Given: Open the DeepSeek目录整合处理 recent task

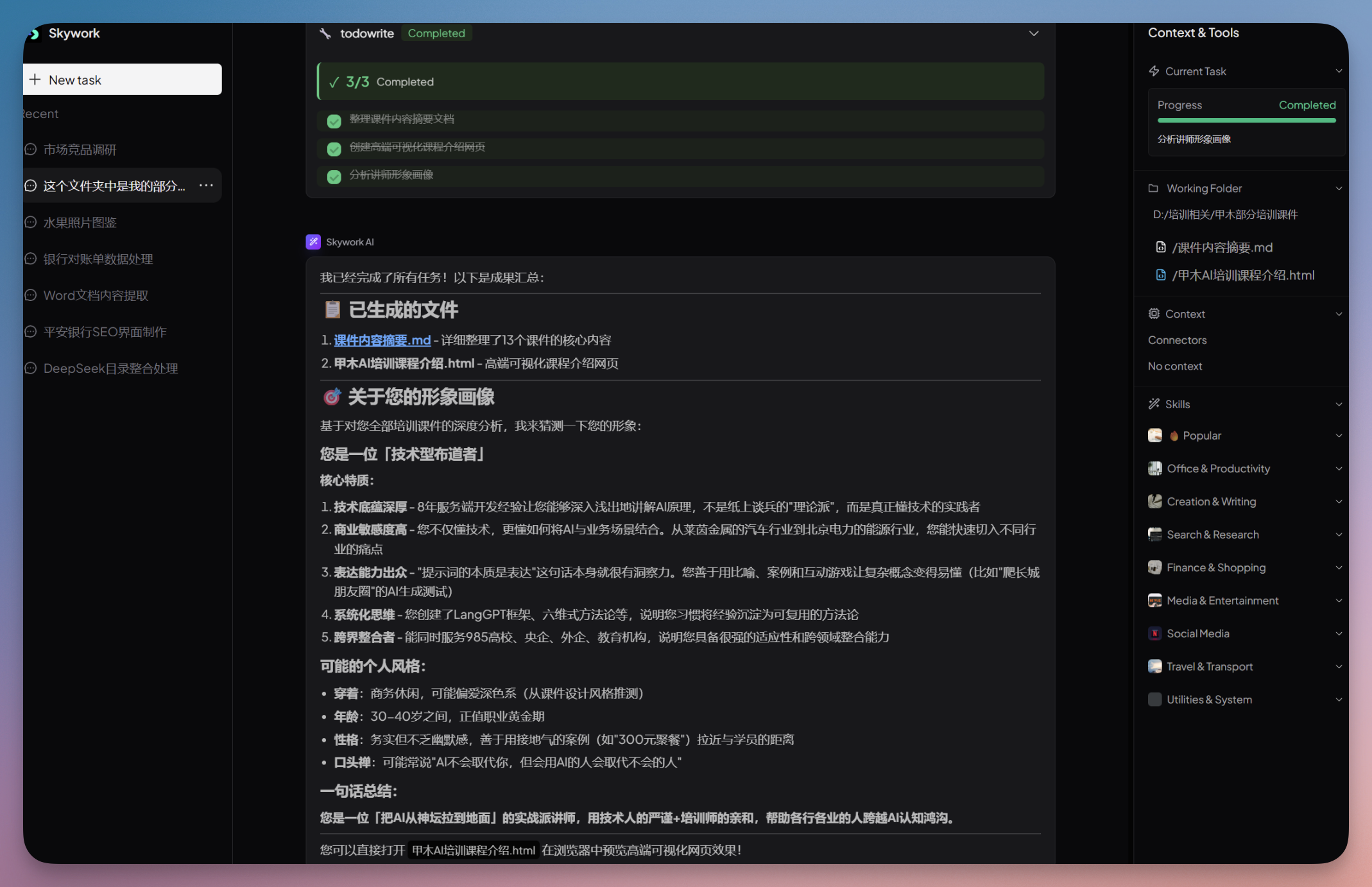Looking at the screenshot, I should [123, 368].
